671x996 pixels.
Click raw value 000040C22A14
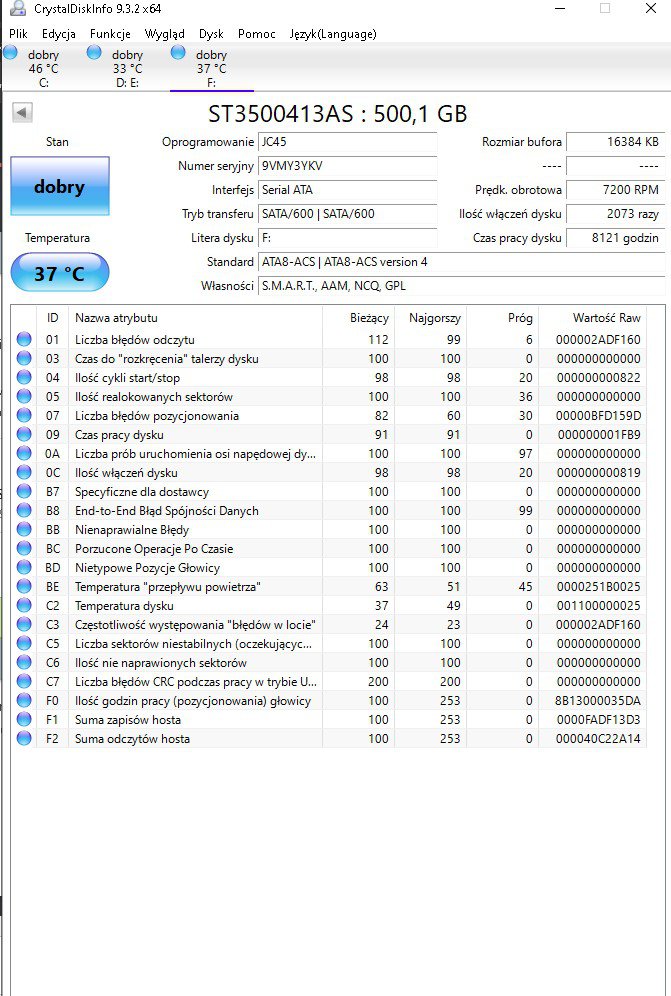tap(598, 738)
